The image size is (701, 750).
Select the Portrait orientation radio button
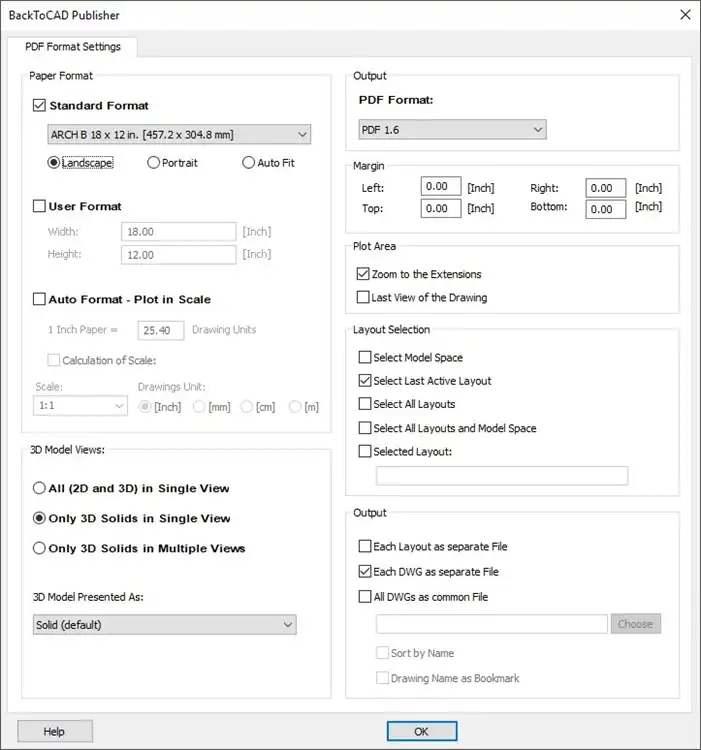click(153, 163)
